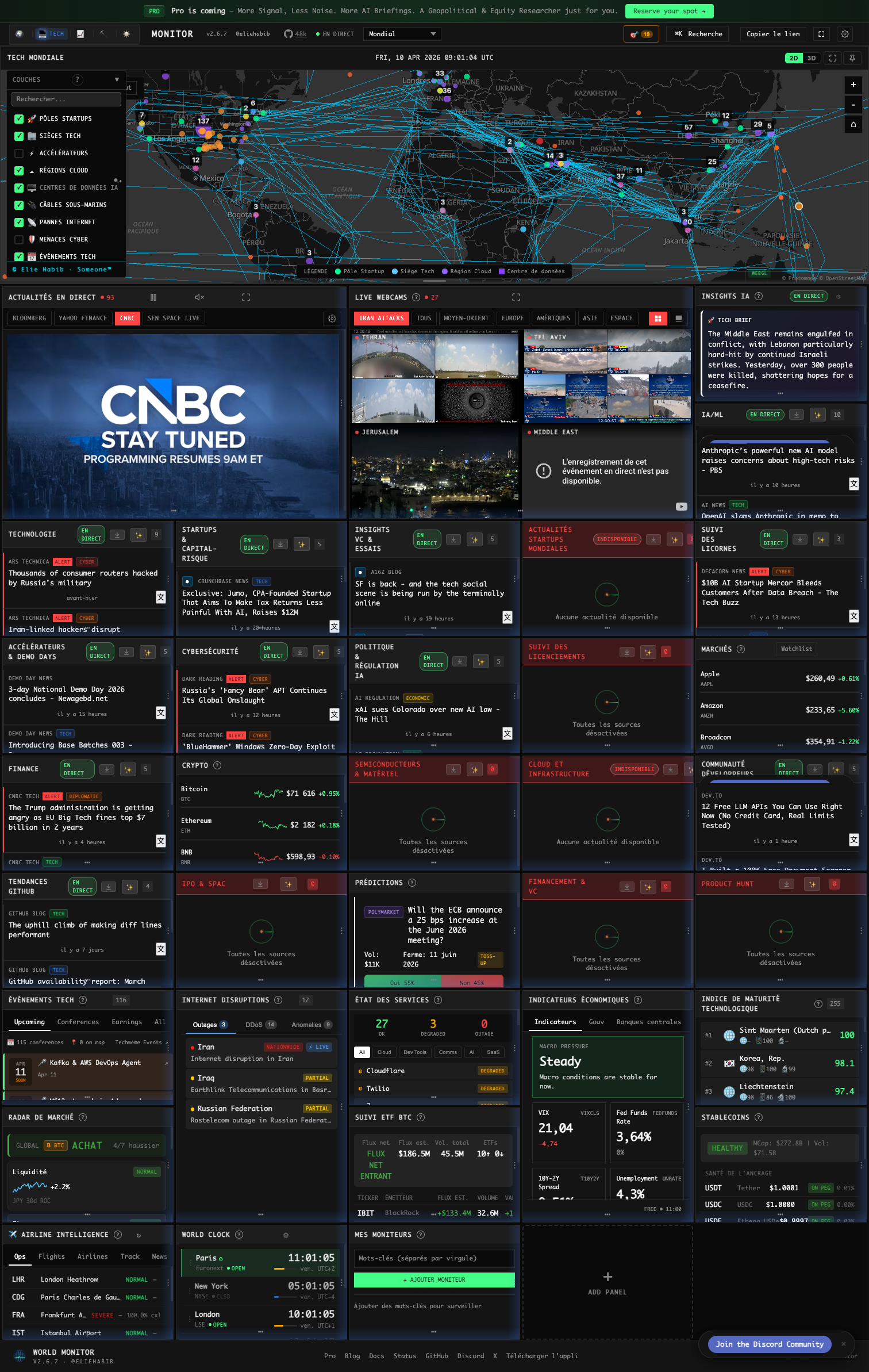Viewport: 869px width, 1372px height.
Task: Zoom in on the map
Action: click(853, 85)
